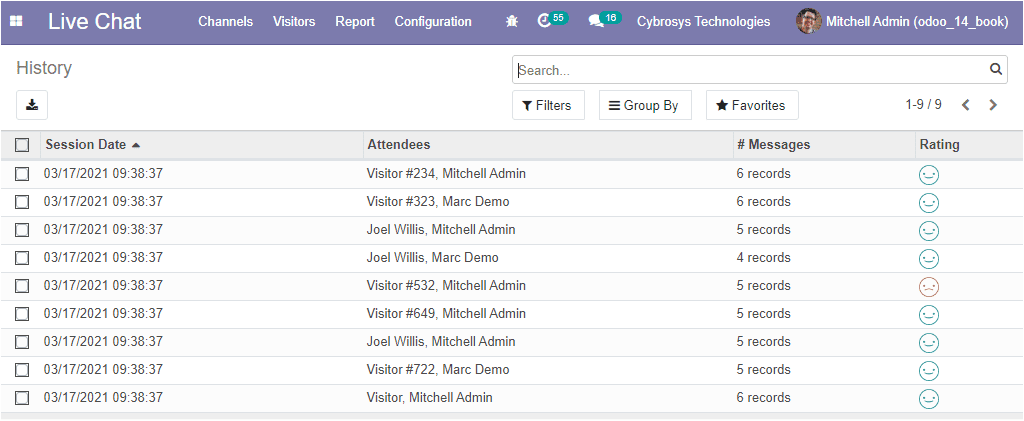Open the Group By dropdown

point(645,105)
